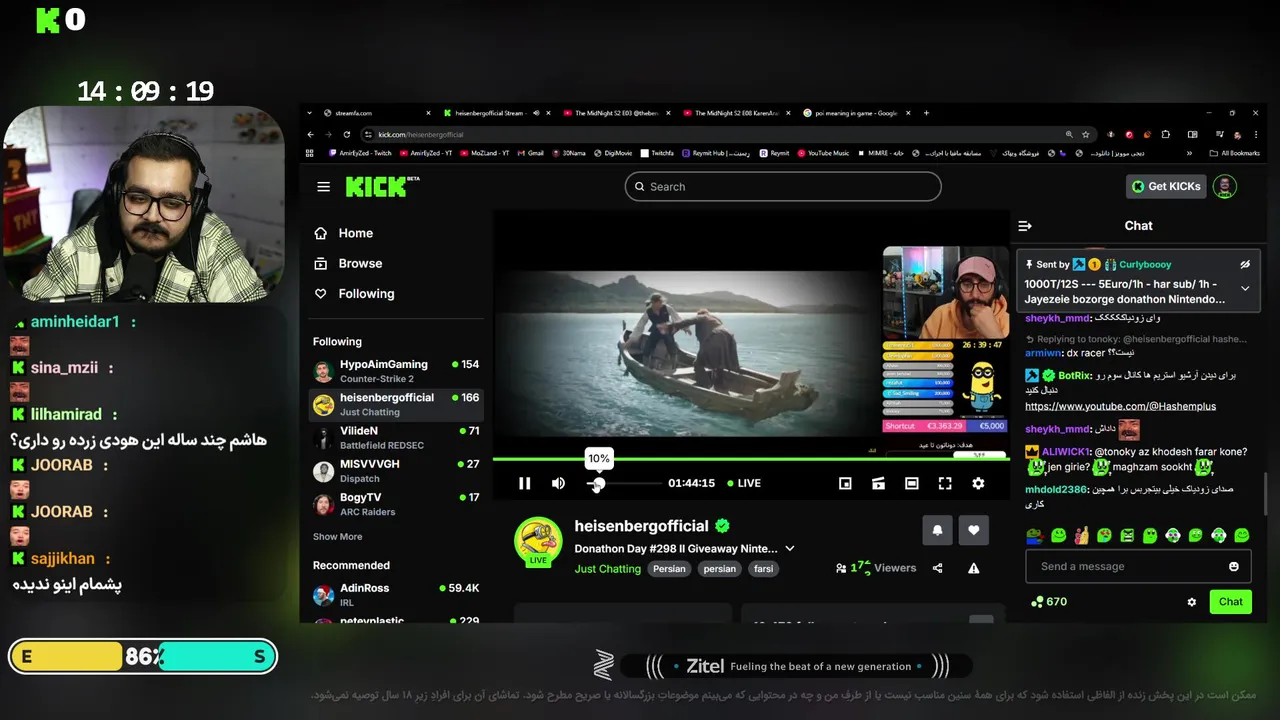Open the All Bookmarks folder

[1234, 153]
